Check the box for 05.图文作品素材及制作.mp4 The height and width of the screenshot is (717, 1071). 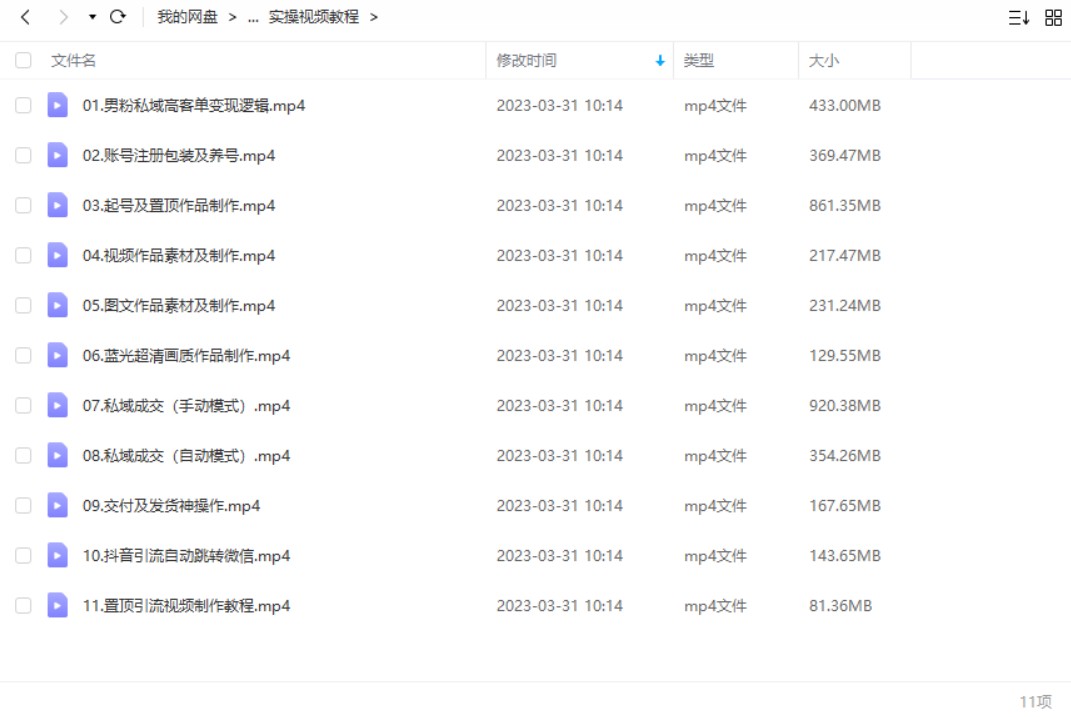tap(23, 305)
